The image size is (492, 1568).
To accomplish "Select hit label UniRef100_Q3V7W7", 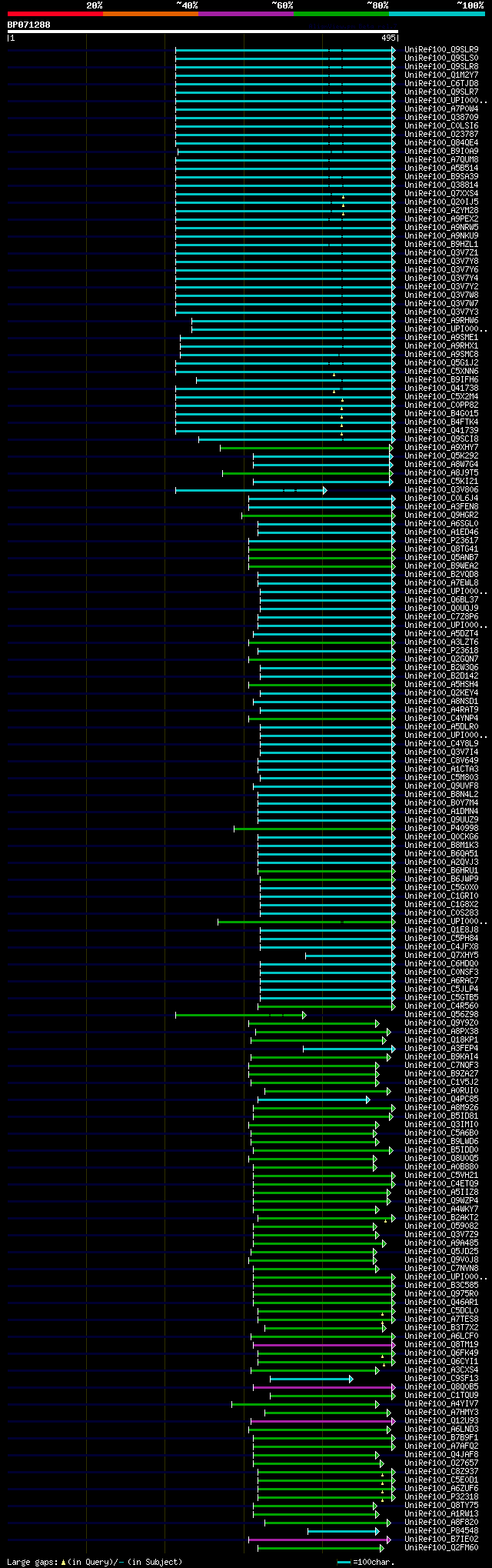I will coord(441,304).
